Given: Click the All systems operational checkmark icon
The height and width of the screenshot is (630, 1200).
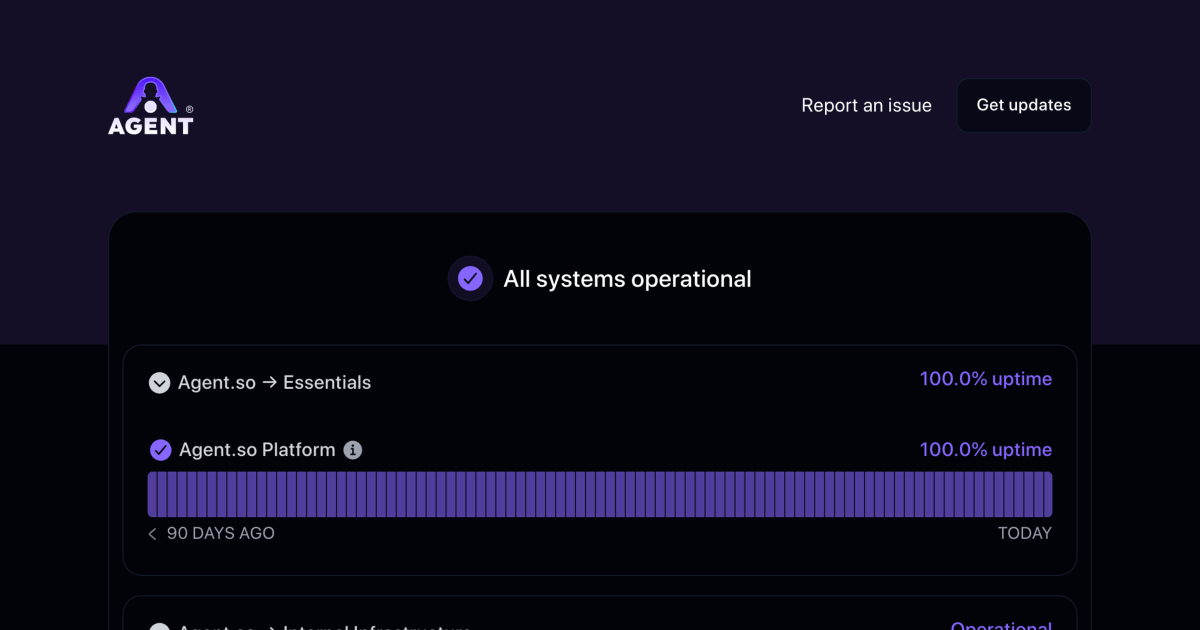Looking at the screenshot, I should coord(470,279).
